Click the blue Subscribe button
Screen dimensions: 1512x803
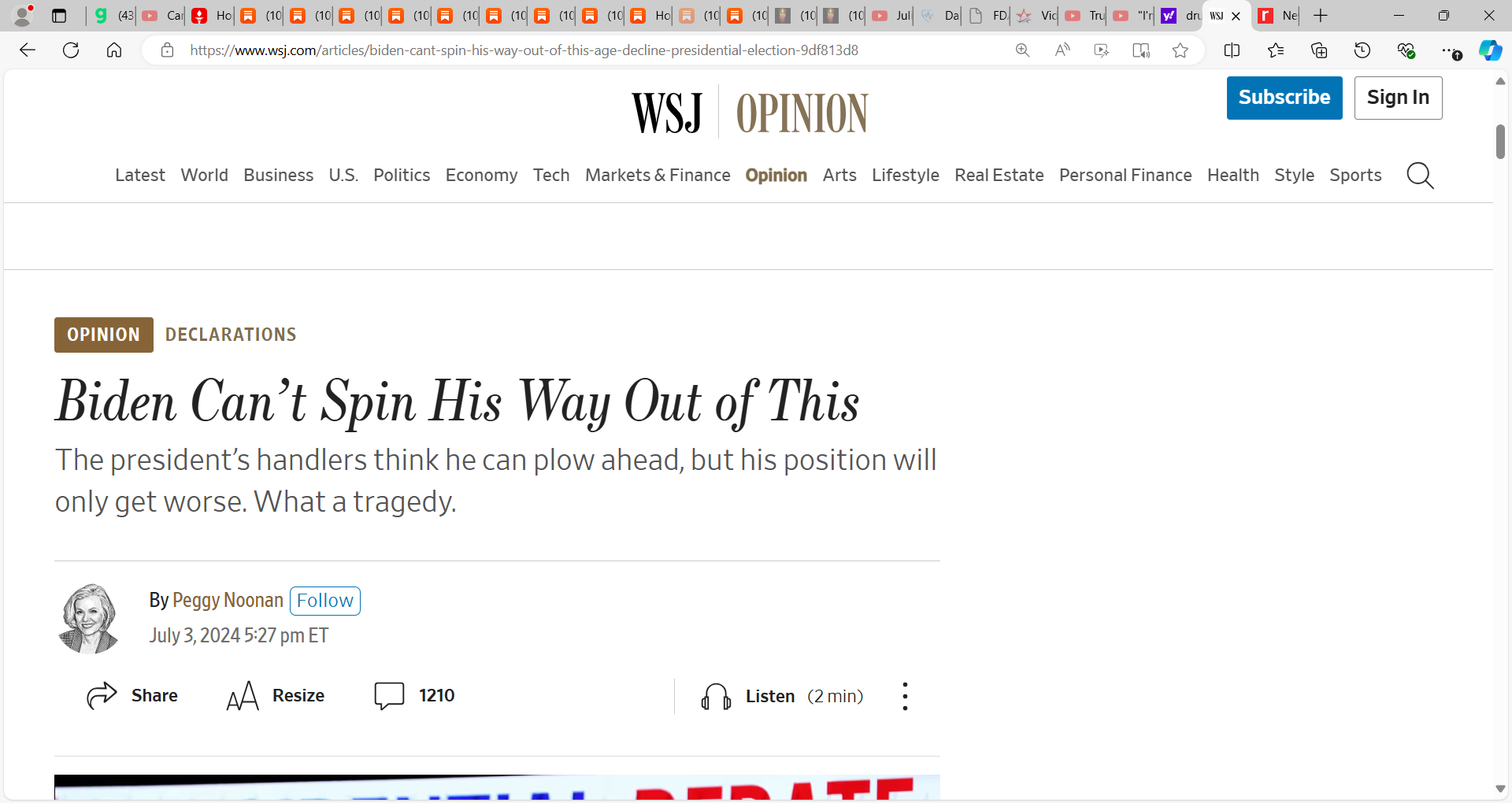(1284, 98)
